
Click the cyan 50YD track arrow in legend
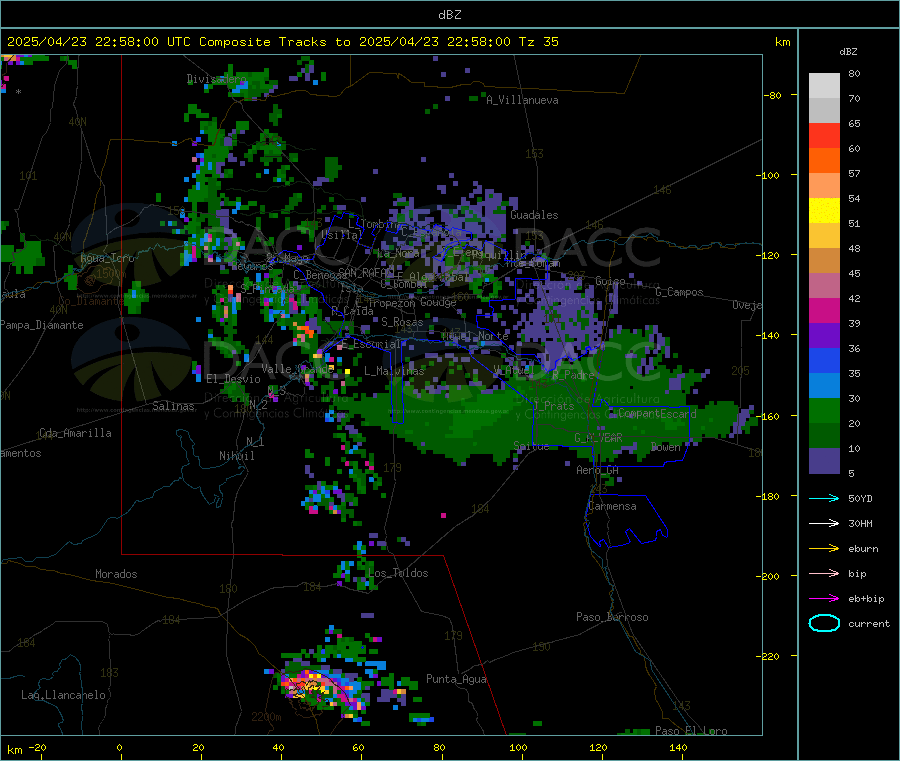[x=824, y=498]
